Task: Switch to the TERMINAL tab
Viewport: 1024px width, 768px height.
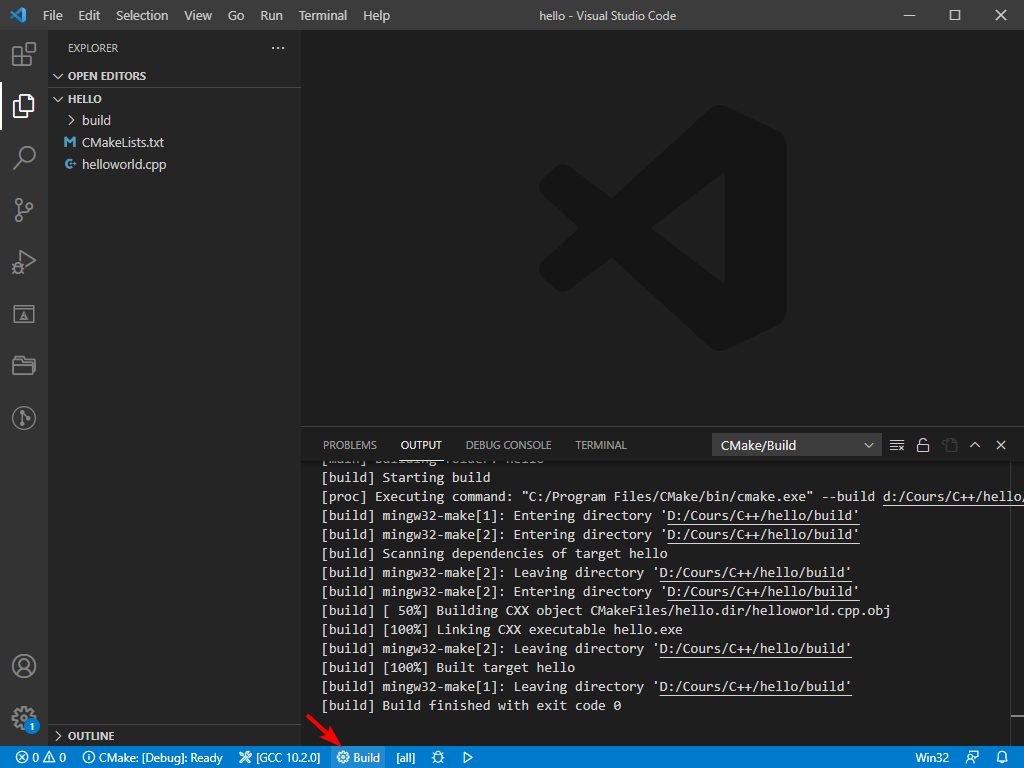Action: point(601,445)
